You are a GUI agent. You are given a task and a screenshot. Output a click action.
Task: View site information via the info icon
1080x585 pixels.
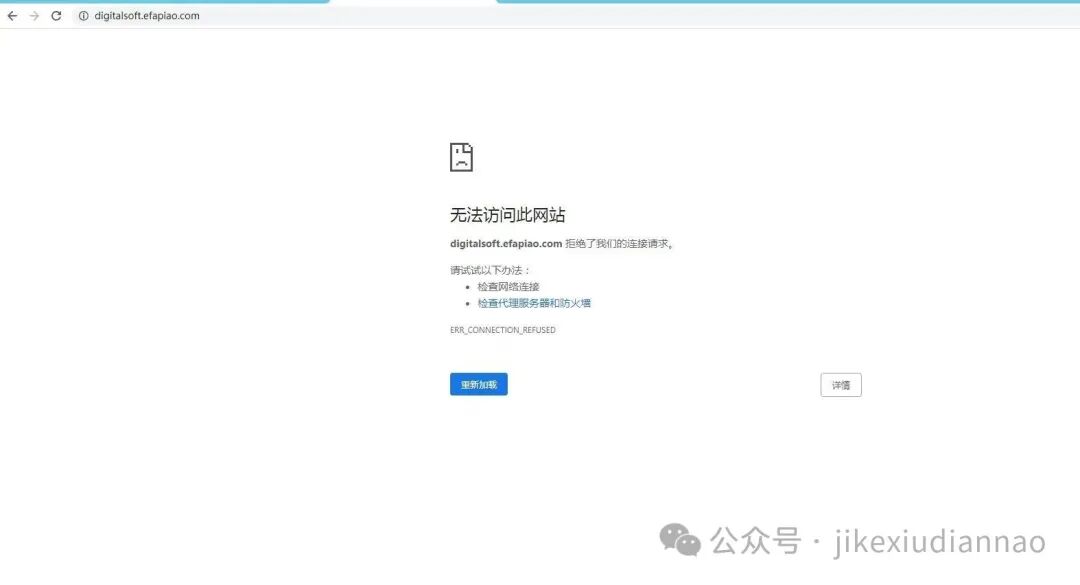point(83,16)
